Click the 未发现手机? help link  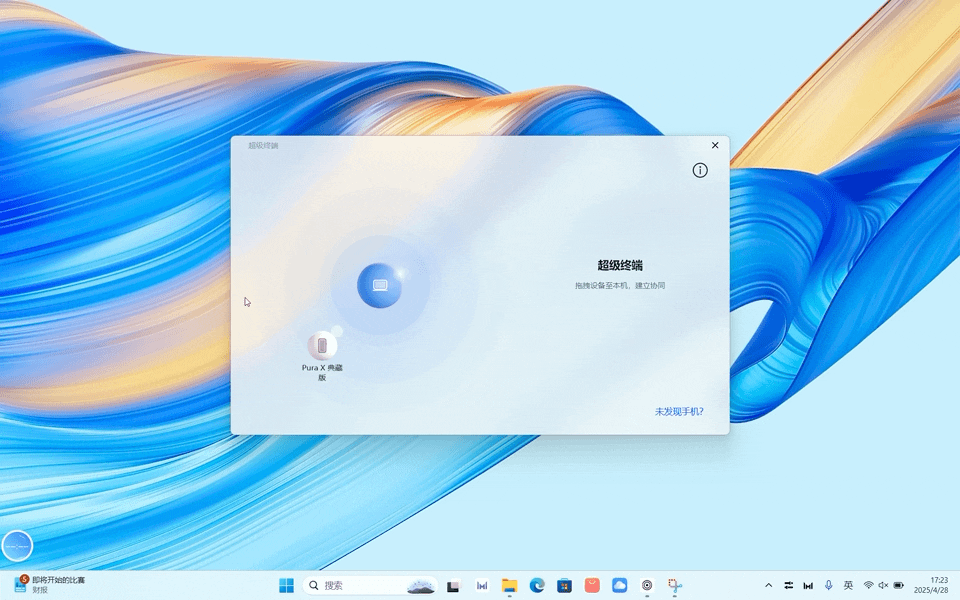[679, 411]
